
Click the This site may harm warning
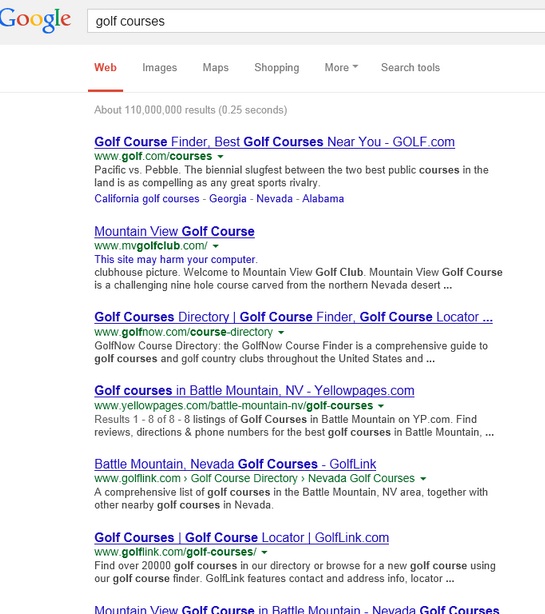(176, 260)
